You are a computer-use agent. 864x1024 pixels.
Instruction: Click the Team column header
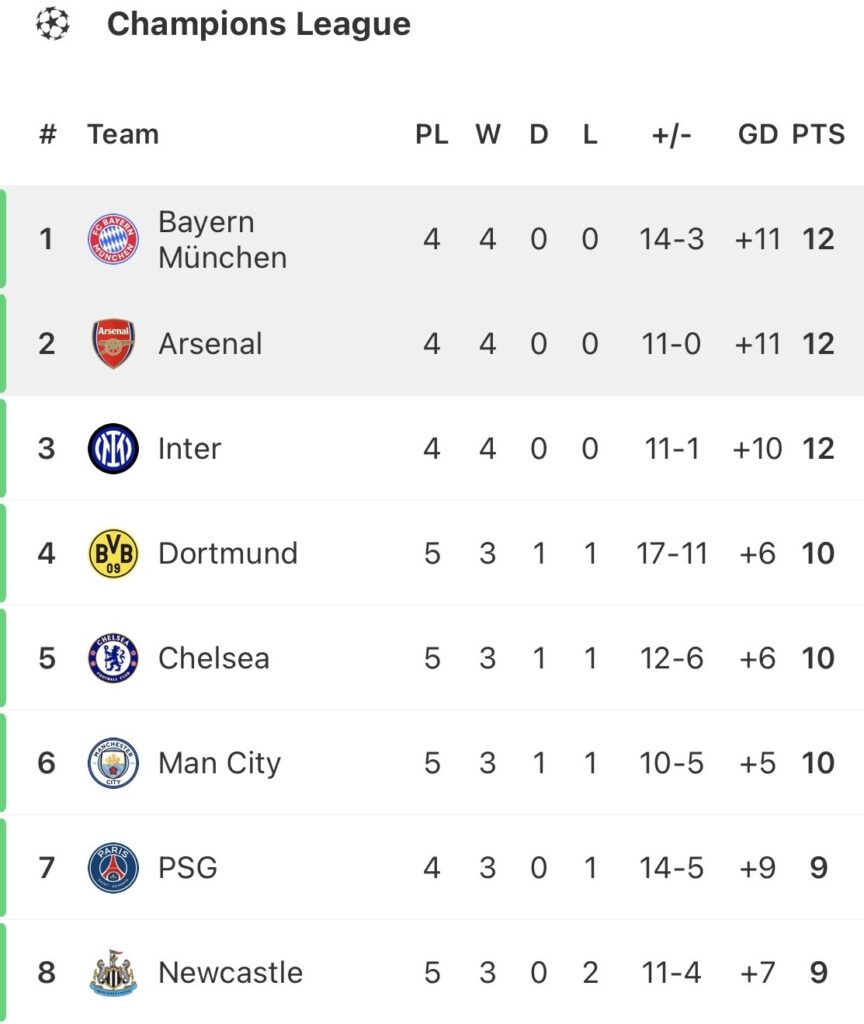[123, 134]
